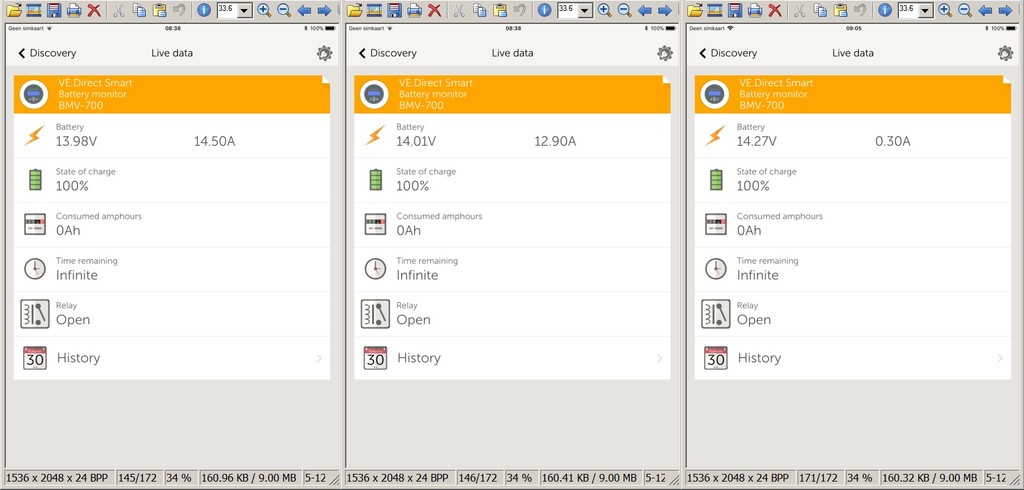Tap Discovery back link in the 14.27V screen
This screenshot has width=1024, height=490.
coord(728,53)
